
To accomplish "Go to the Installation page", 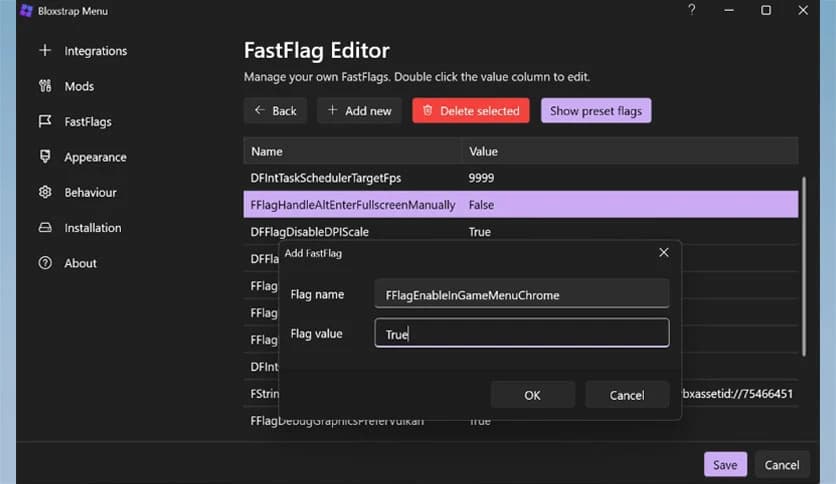I will pyautogui.click(x=92, y=228).
